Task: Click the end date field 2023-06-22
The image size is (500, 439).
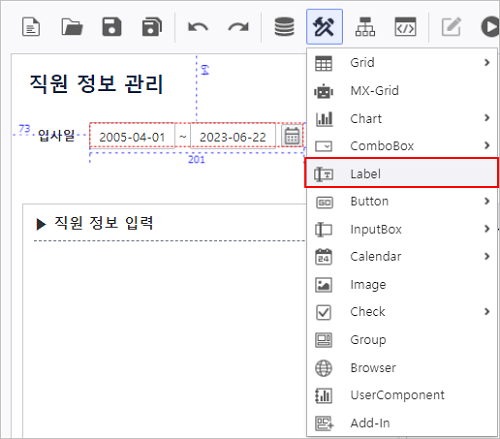Action: (x=233, y=136)
